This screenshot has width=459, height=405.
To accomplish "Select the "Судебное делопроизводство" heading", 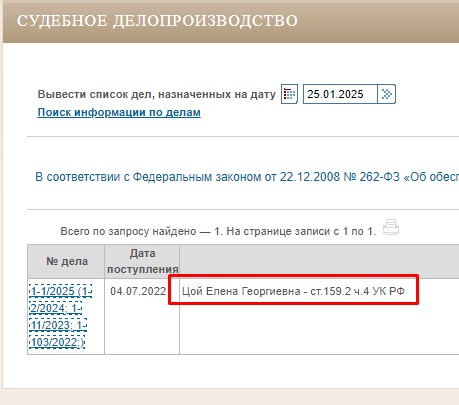I will 157,20.
